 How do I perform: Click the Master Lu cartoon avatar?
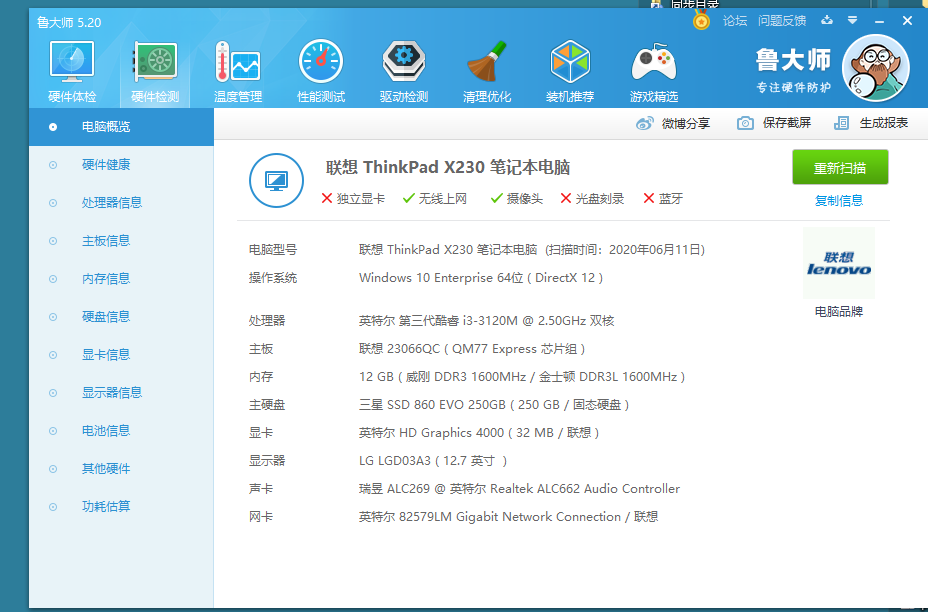pos(876,68)
